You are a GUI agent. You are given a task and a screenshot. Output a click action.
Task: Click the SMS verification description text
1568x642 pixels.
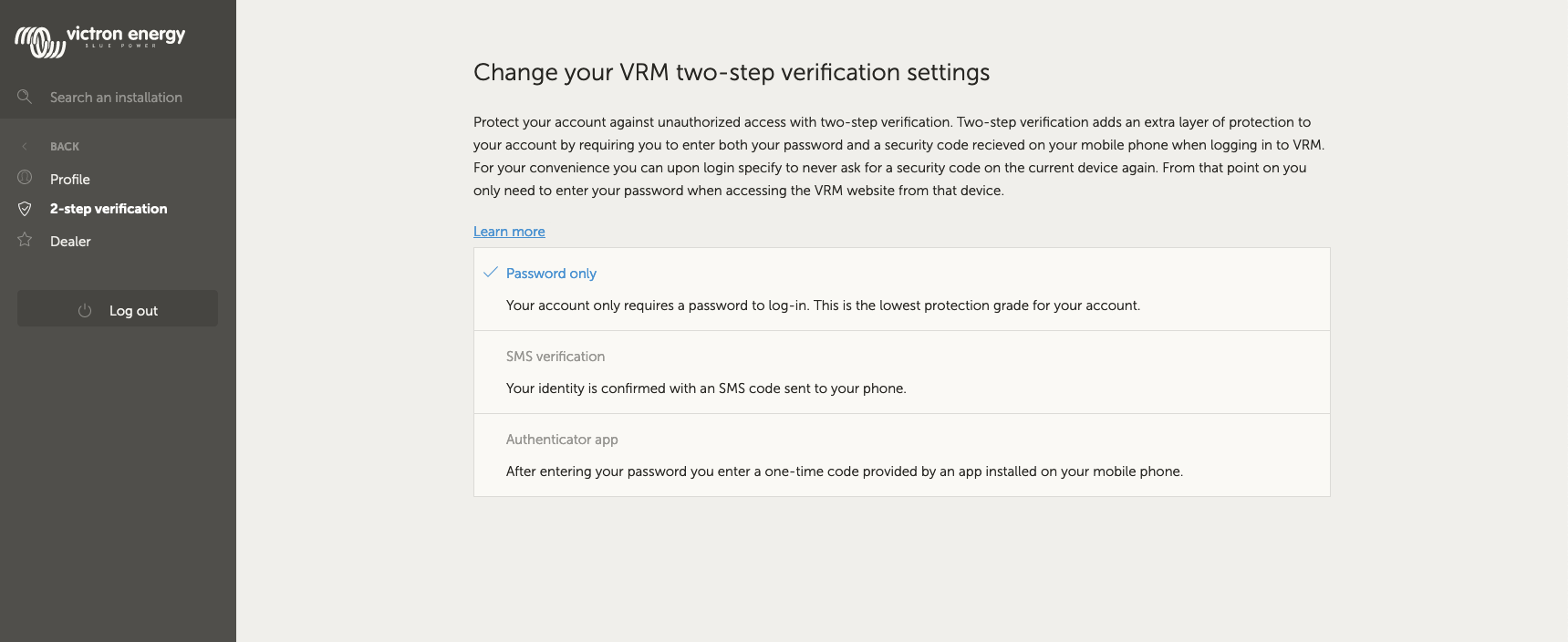[705, 388]
